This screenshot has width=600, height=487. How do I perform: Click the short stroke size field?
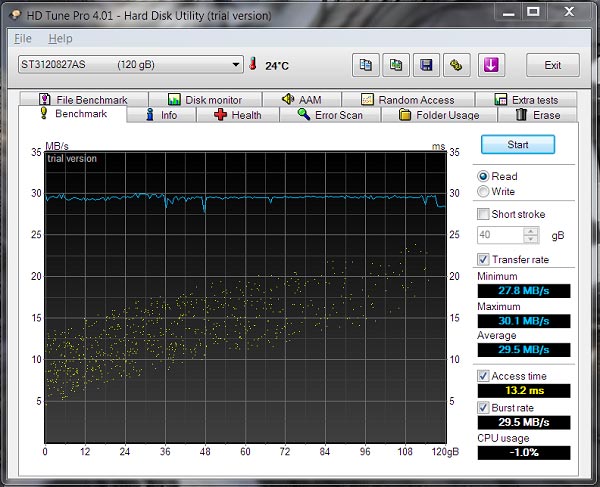pos(500,235)
